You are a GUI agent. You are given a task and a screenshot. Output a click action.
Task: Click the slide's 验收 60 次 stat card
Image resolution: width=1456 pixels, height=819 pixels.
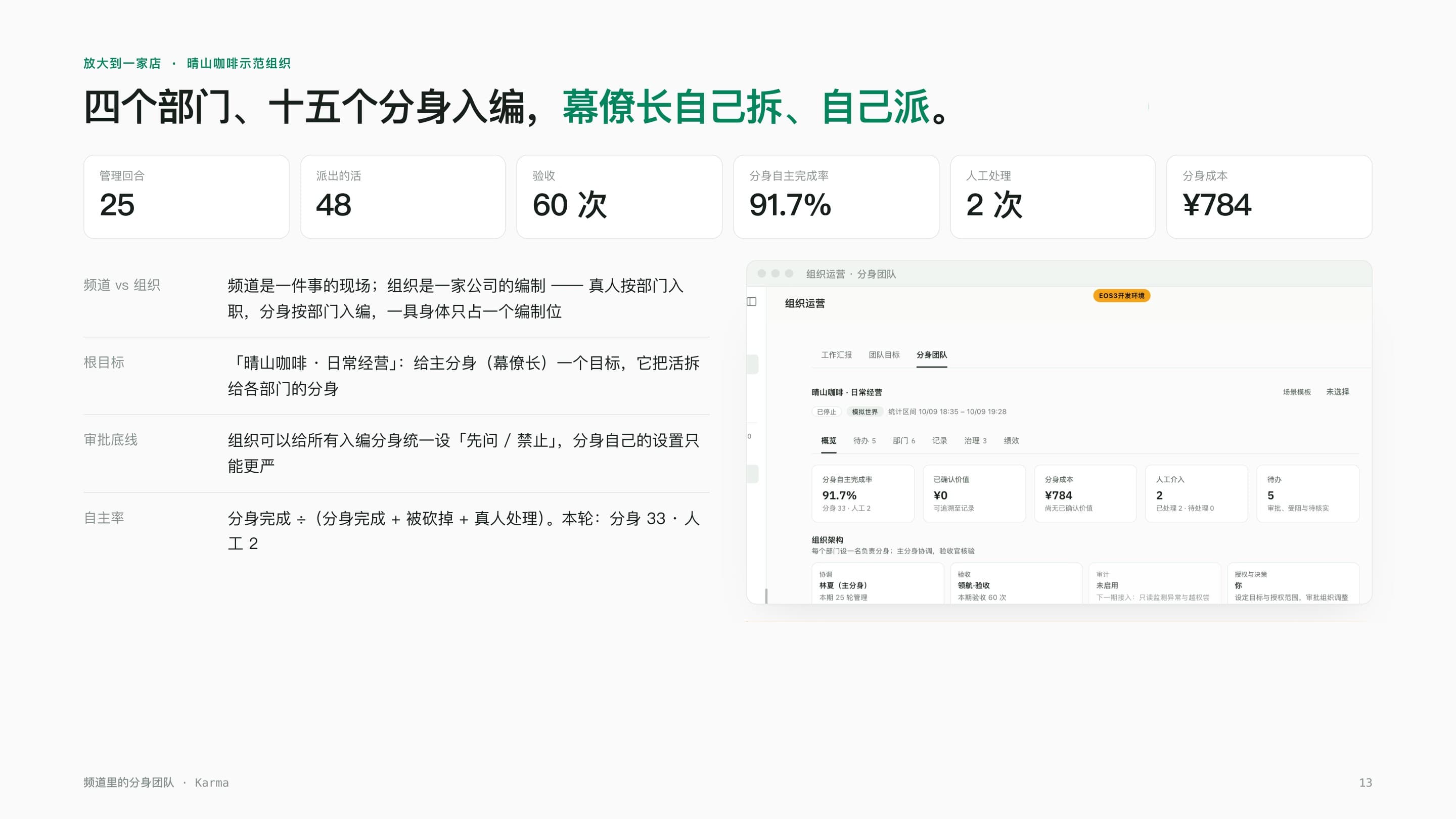[x=619, y=197]
